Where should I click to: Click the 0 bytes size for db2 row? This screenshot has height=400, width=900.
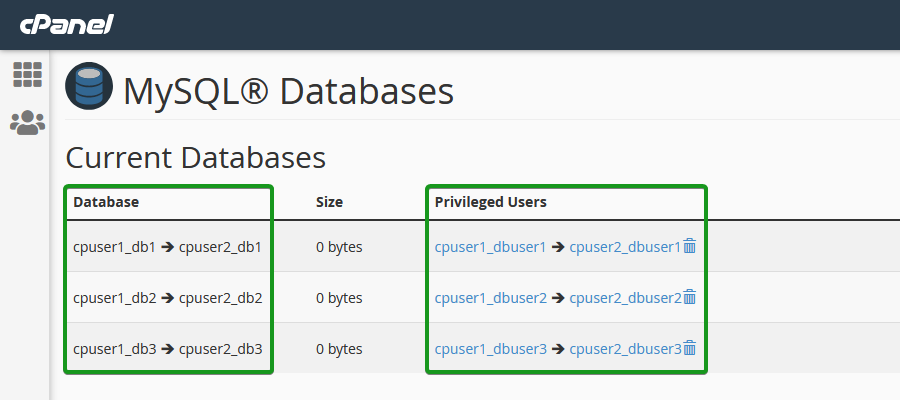(339, 298)
